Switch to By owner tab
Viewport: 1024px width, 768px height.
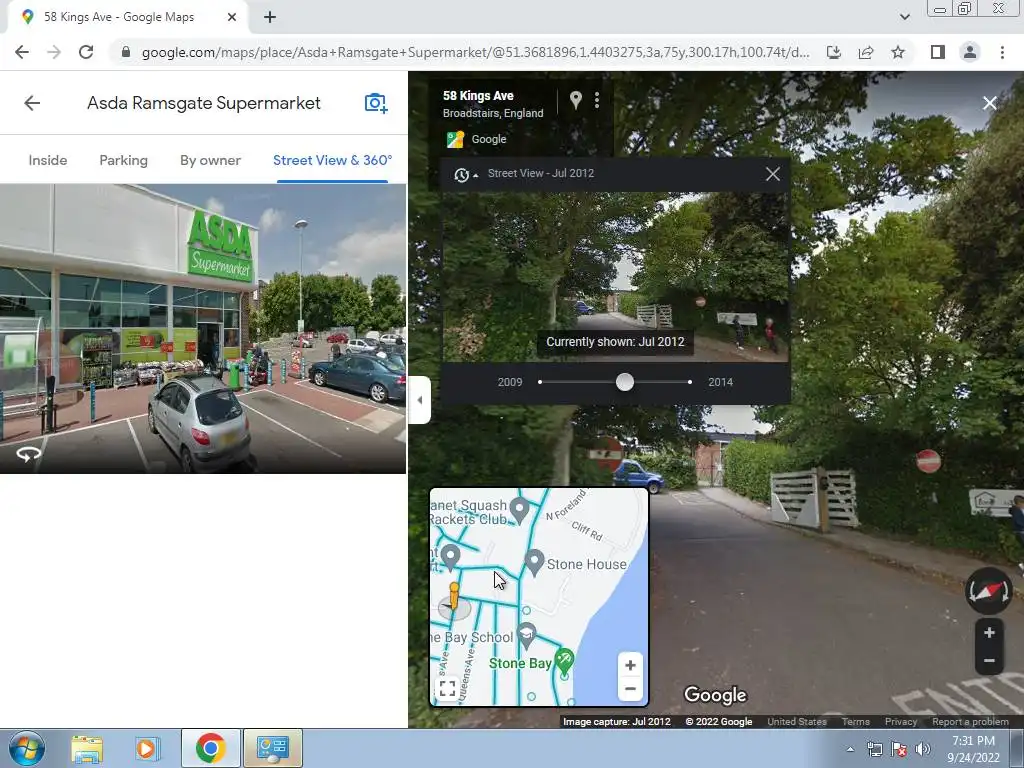[x=210, y=160]
